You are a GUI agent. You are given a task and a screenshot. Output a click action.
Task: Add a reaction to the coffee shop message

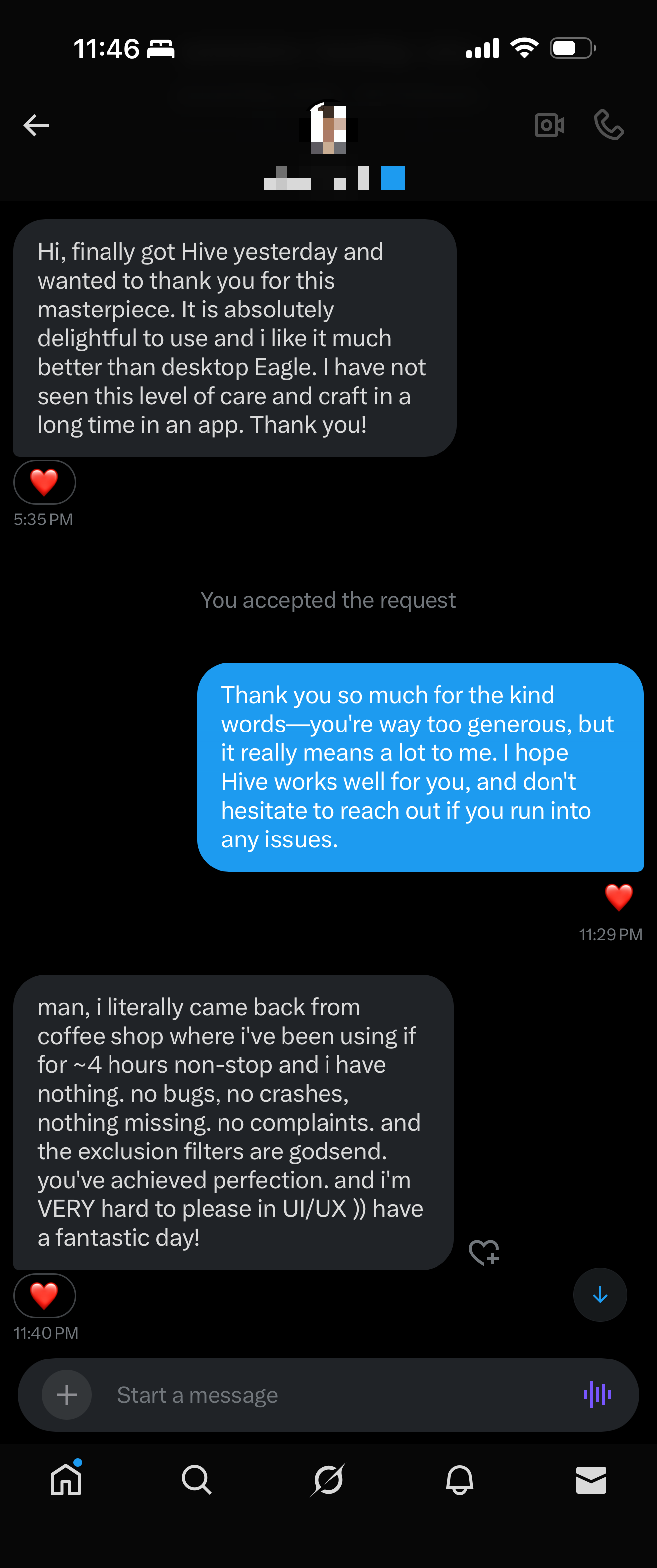(484, 1252)
